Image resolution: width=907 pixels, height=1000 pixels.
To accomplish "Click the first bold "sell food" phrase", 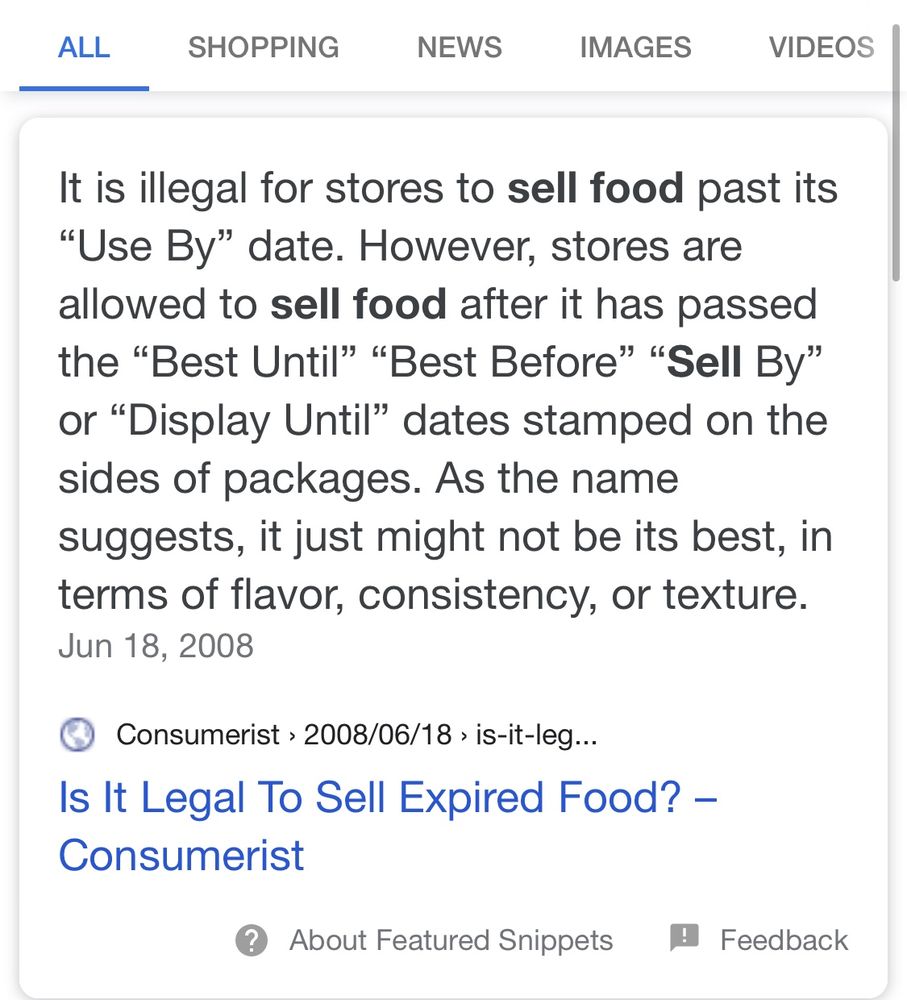I will coord(595,187).
